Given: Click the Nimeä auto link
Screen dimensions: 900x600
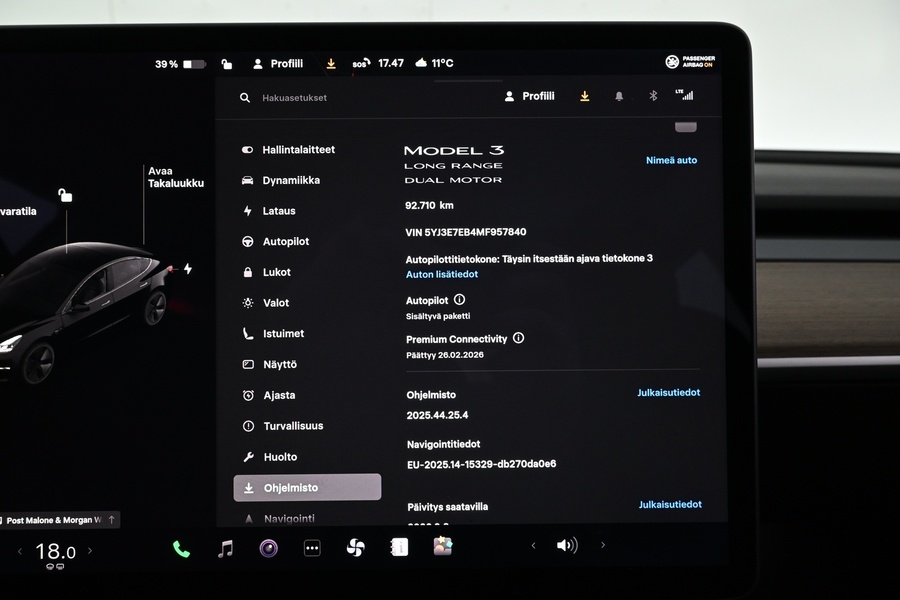Looking at the screenshot, I should (671, 160).
